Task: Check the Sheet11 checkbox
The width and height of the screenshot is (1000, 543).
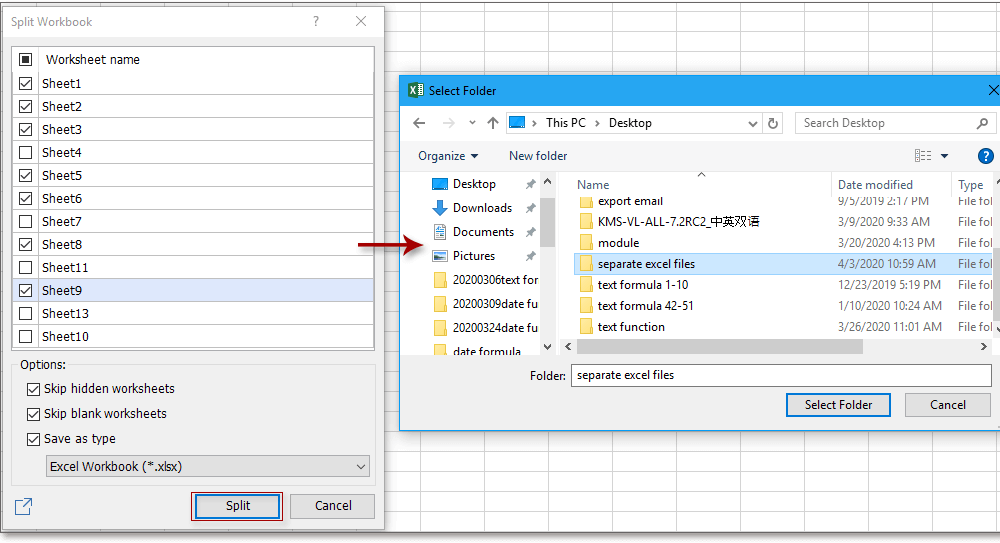Action: tap(26, 267)
